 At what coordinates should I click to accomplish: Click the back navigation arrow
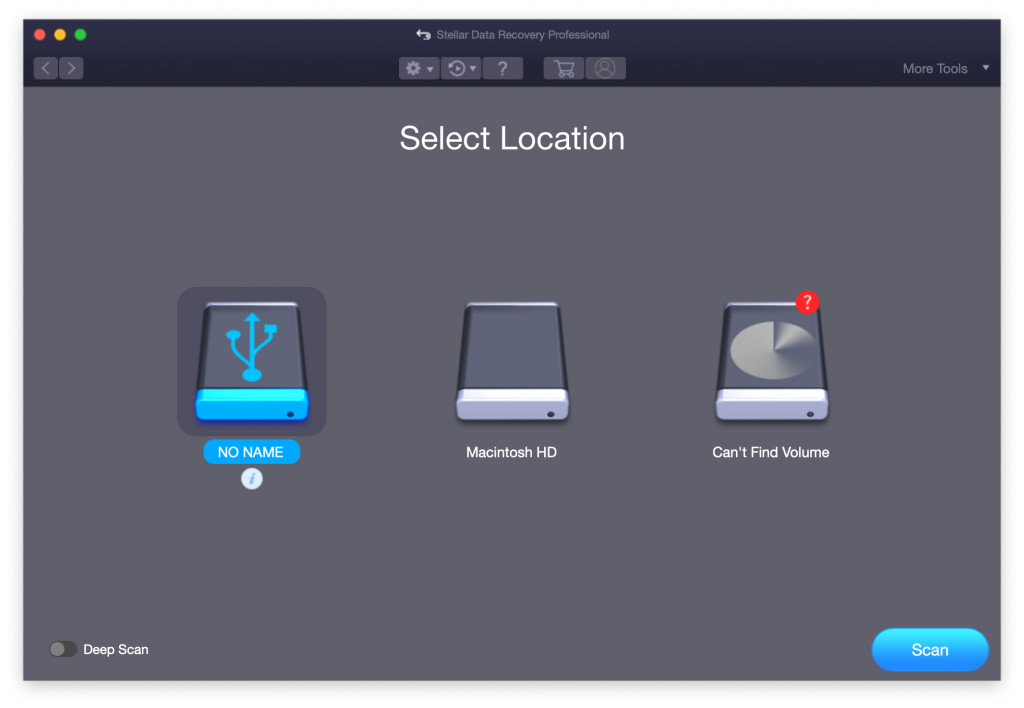click(x=45, y=68)
